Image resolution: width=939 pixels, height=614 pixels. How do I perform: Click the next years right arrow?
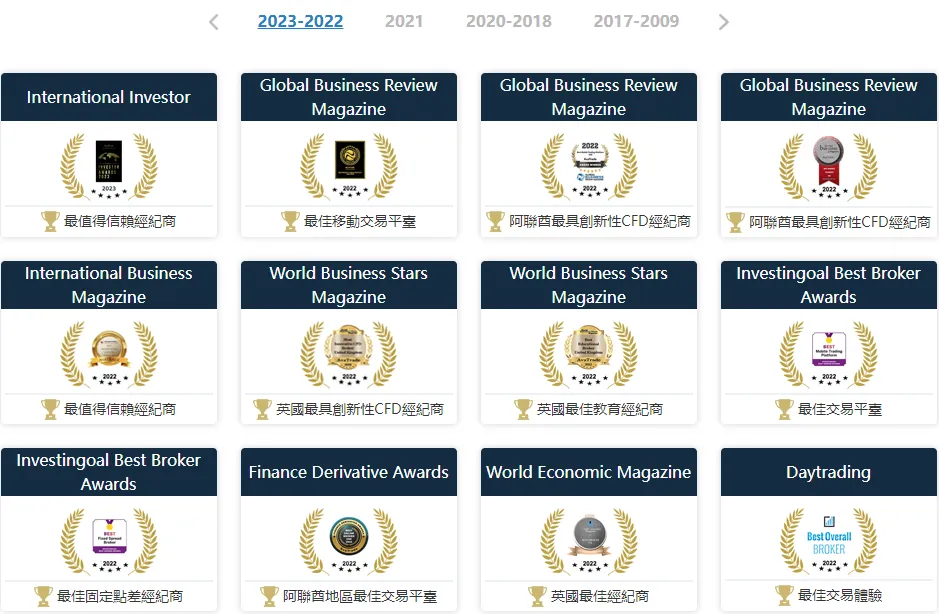tap(723, 22)
